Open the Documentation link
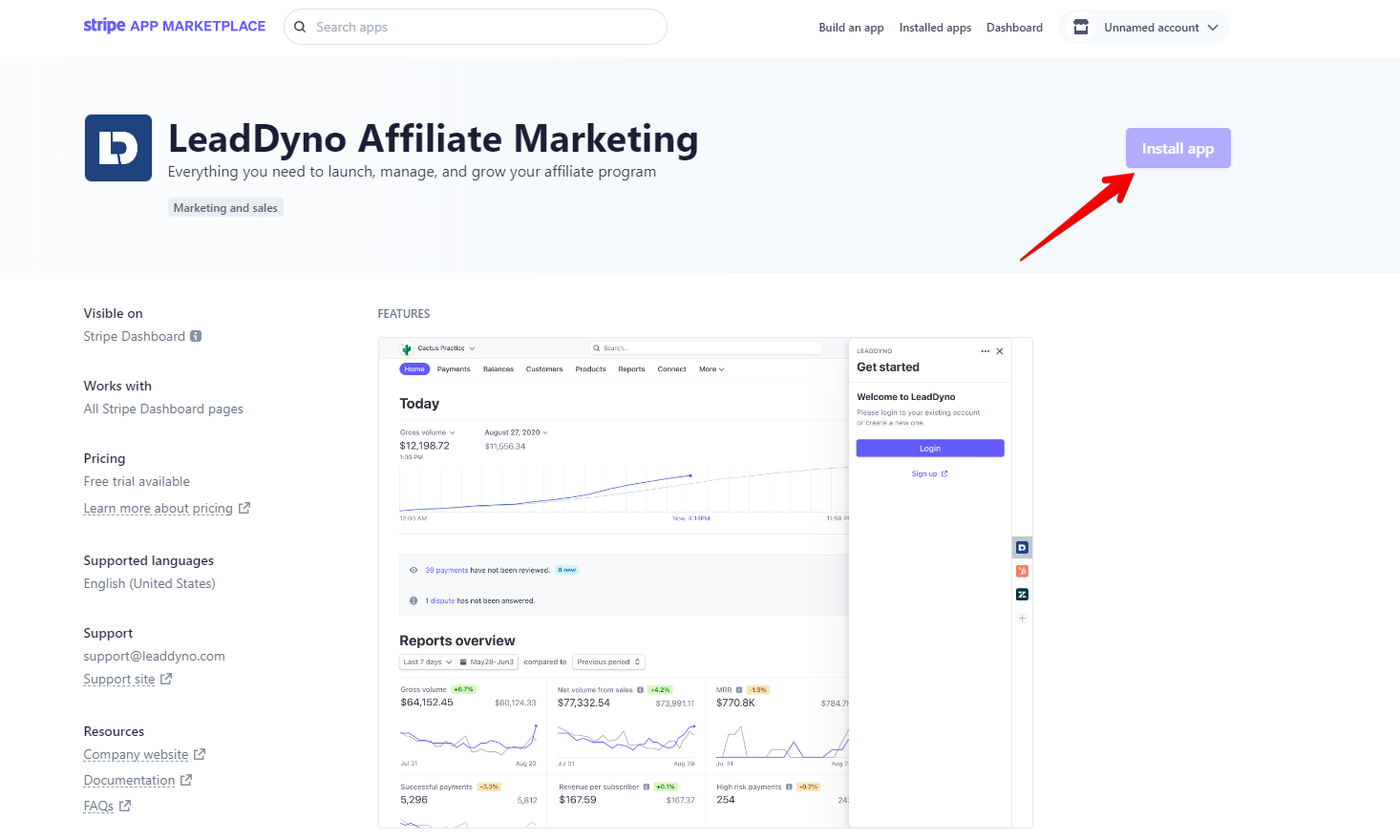This screenshot has height=840, width=1400. (129, 780)
